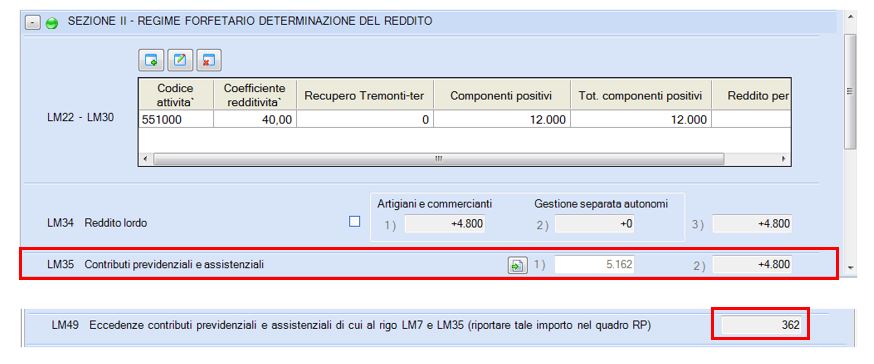Viewport: 874px width, 364px height.
Task: Click the 40,00 coefficient cell
Action: (x=255, y=119)
